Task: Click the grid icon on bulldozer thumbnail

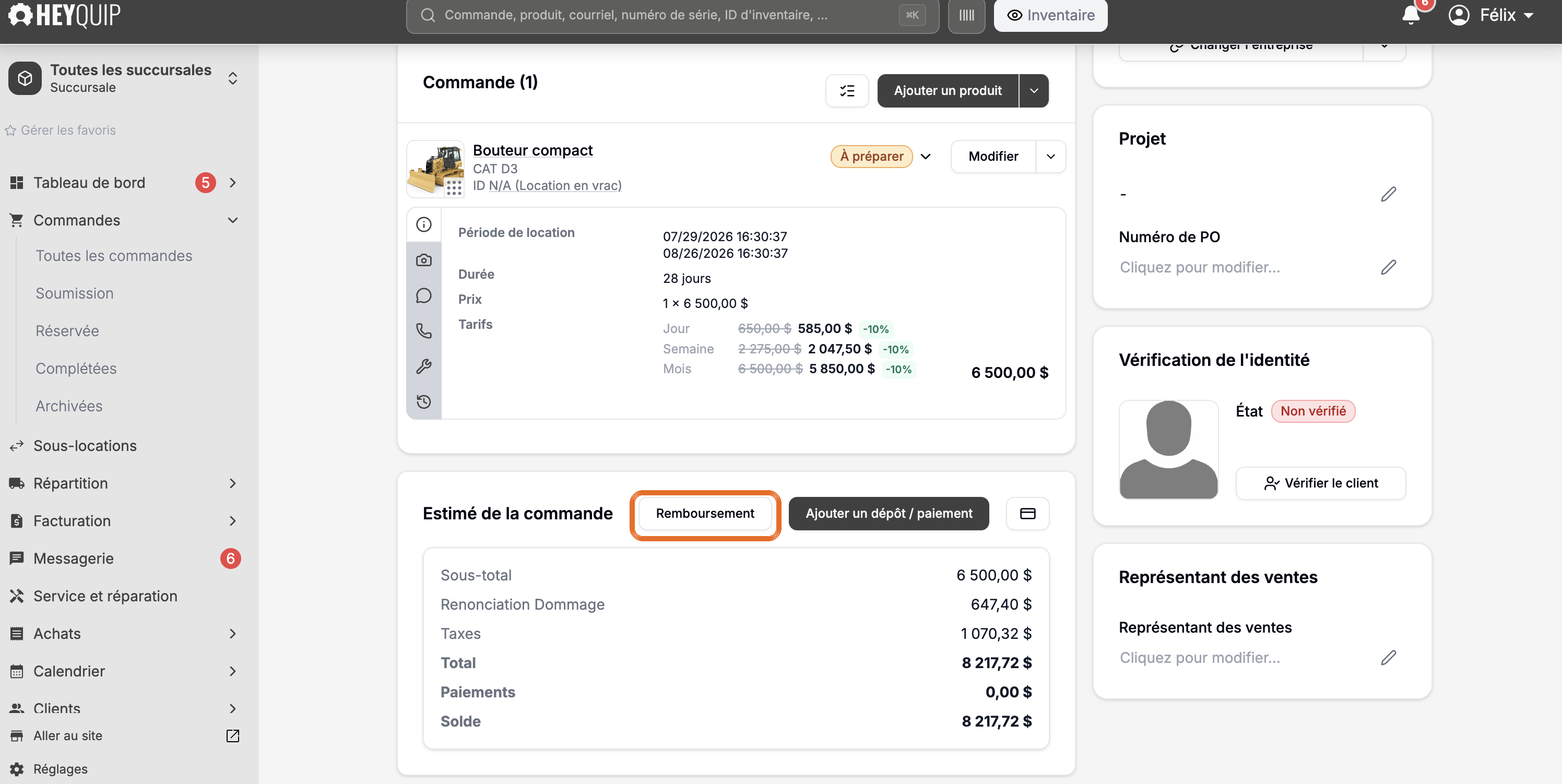Action: pos(454,188)
